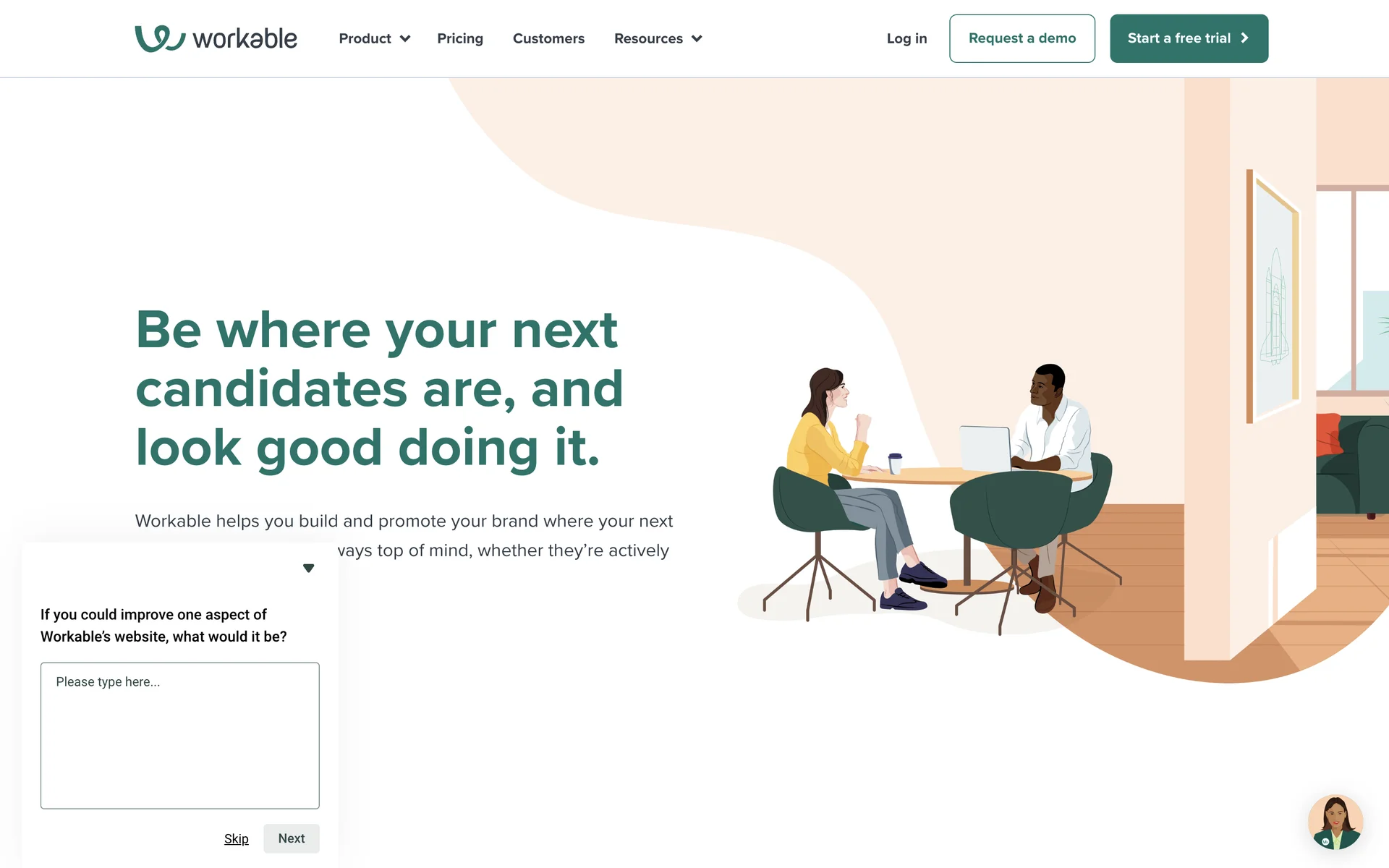Click the Log in link
Viewport: 1389px width, 868px height.
click(x=906, y=38)
